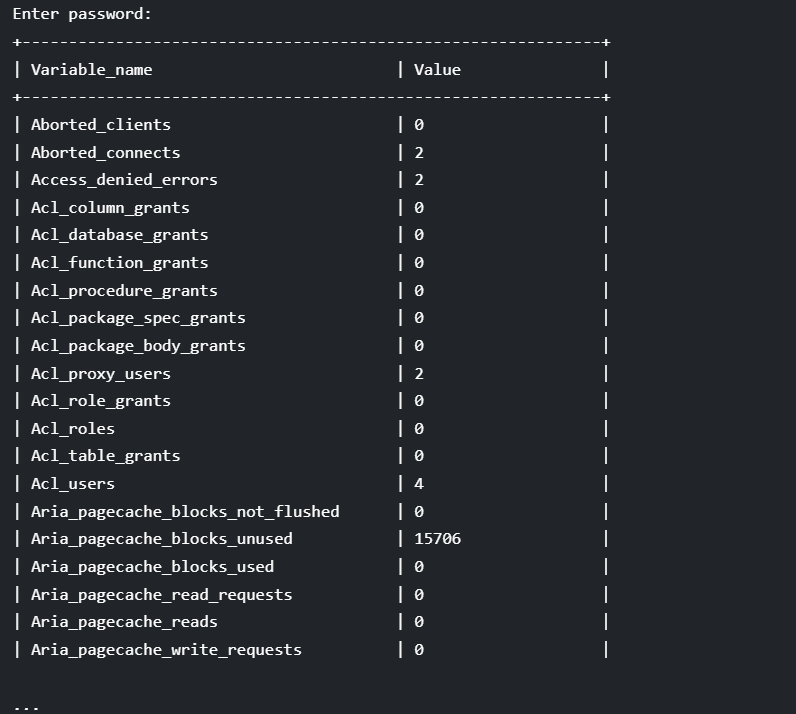The height and width of the screenshot is (714, 796).
Task: Select the Access_denied_errors entry
Action: pos(124,180)
